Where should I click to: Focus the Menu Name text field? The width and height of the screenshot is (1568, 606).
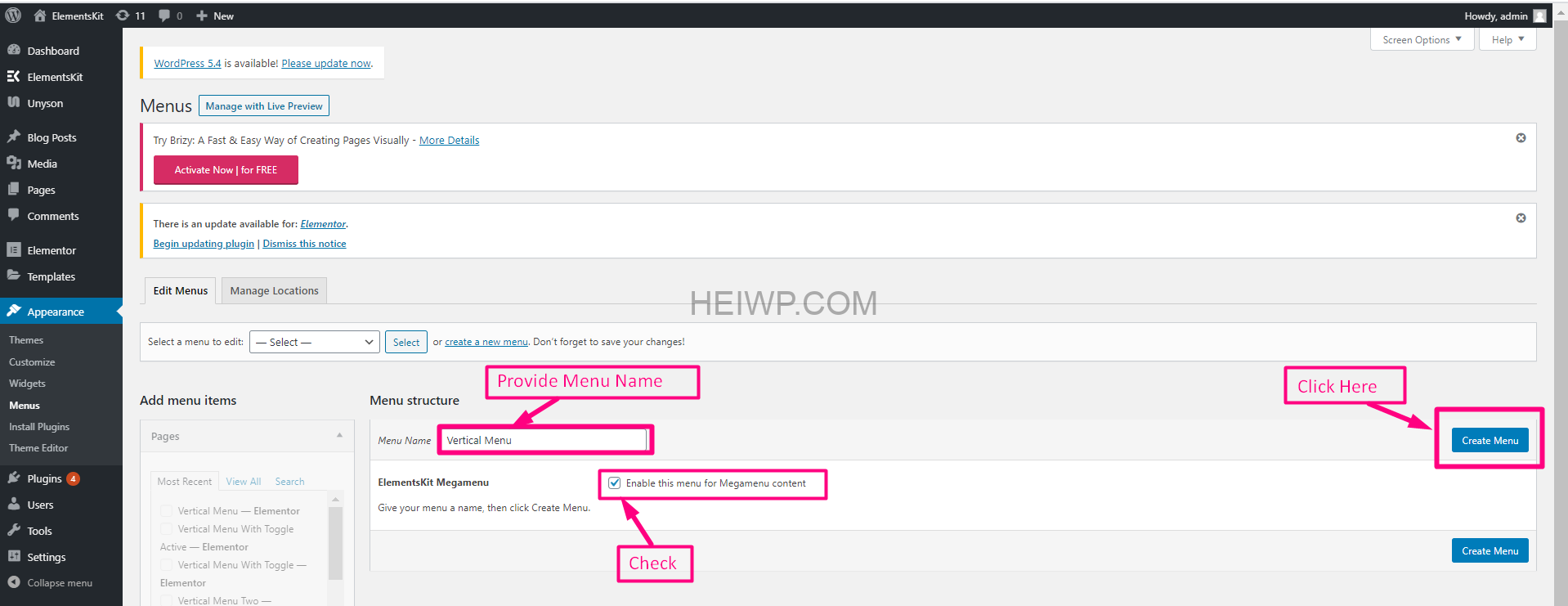(545, 440)
